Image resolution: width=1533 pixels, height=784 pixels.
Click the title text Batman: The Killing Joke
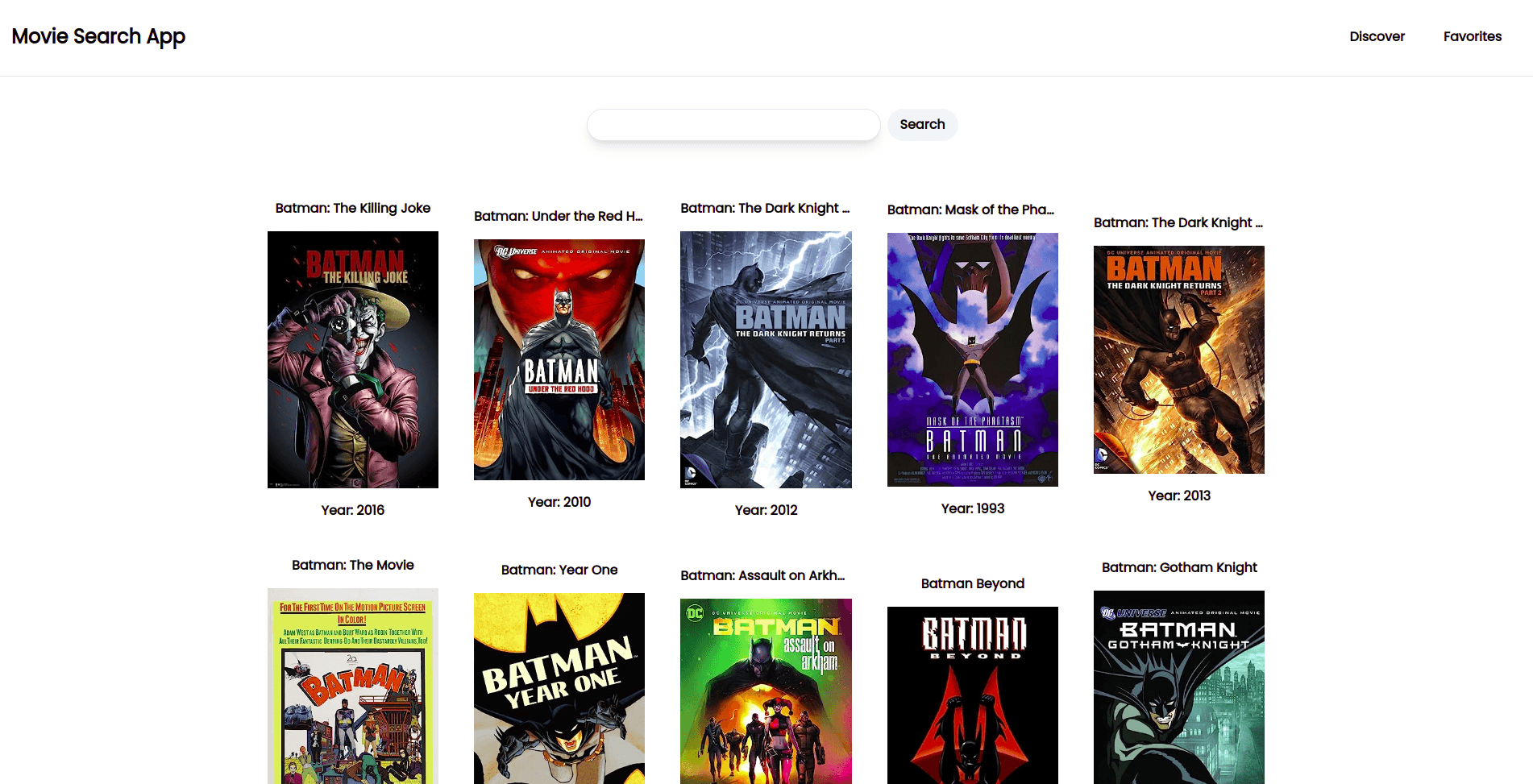(x=353, y=208)
